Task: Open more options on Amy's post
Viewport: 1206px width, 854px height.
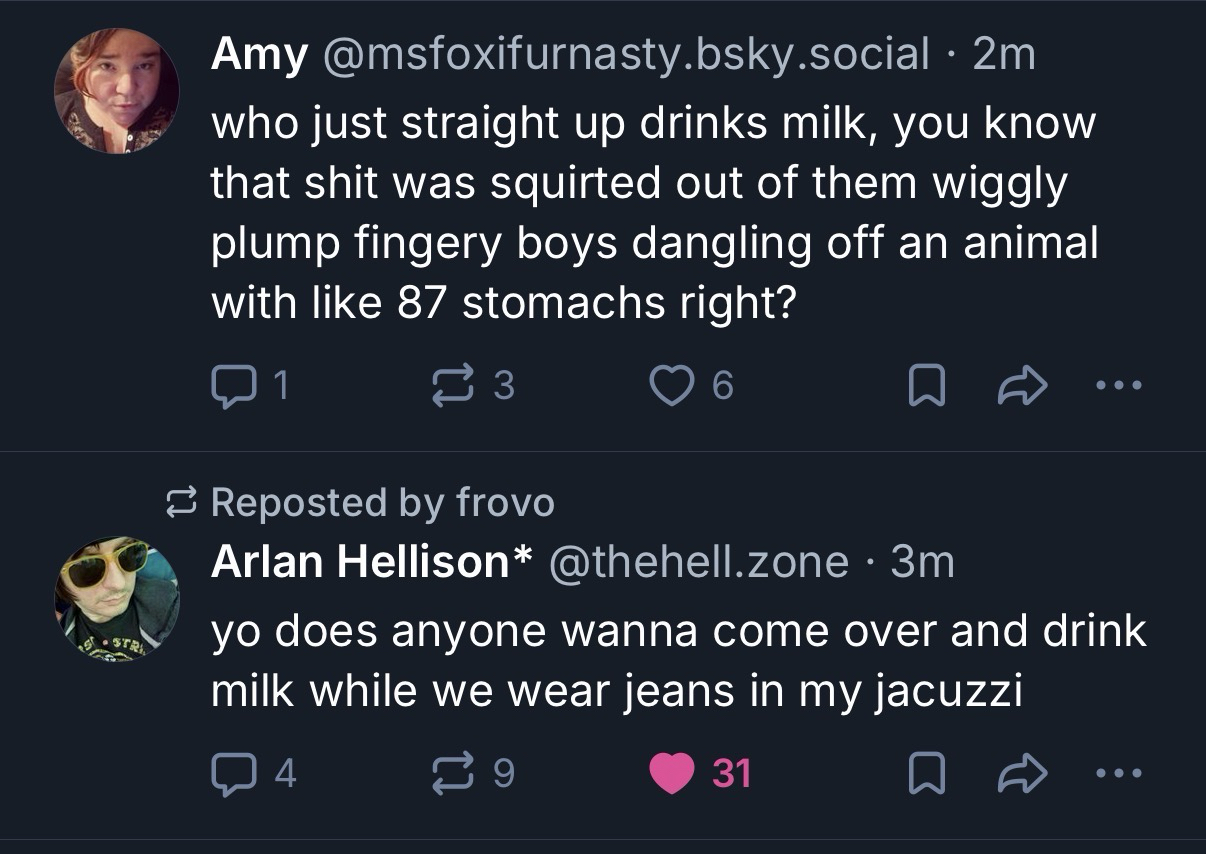Action: pyautogui.click(x=1117, y=385)
